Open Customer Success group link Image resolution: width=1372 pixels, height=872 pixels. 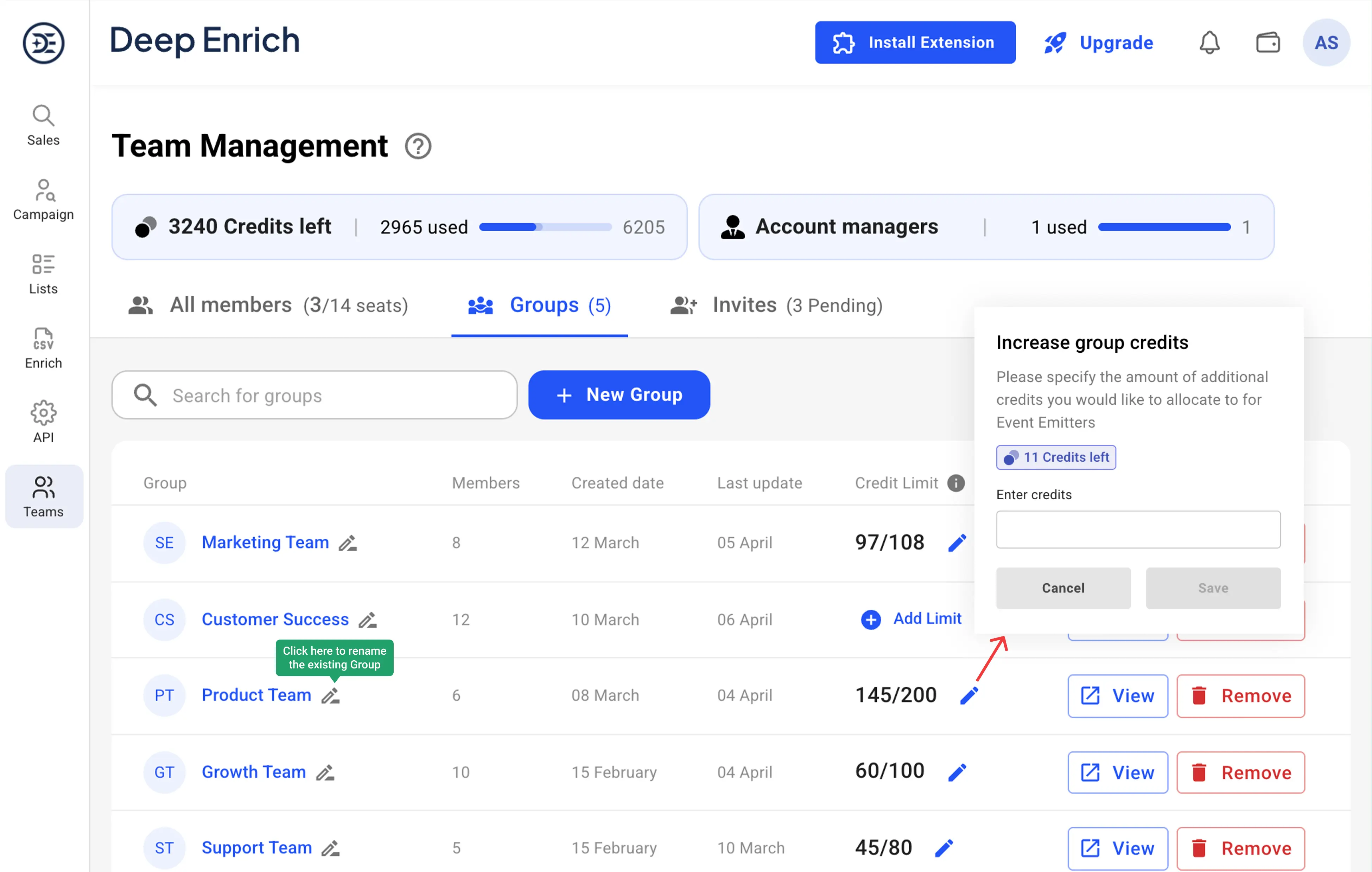click(x=275, y=619)
